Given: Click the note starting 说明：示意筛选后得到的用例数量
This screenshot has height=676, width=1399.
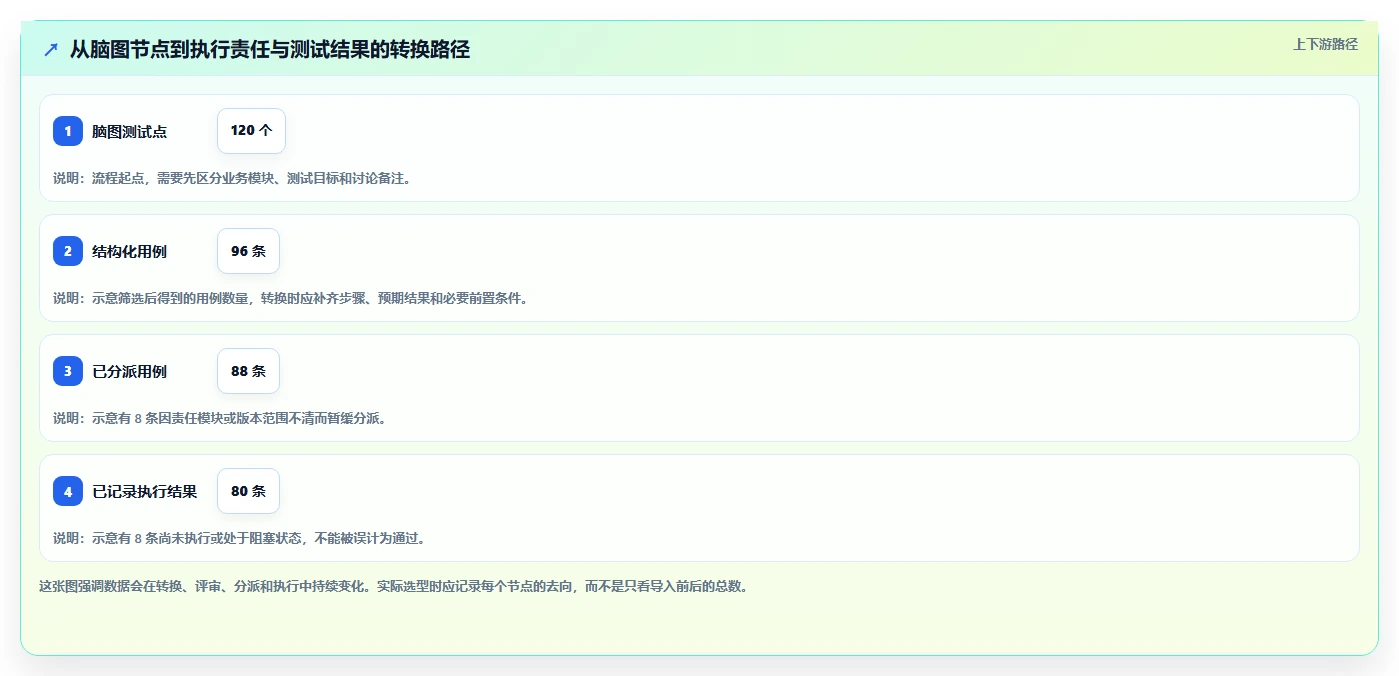Looking at the screenshot, I should pyautogui.click(x=290, y=298).
